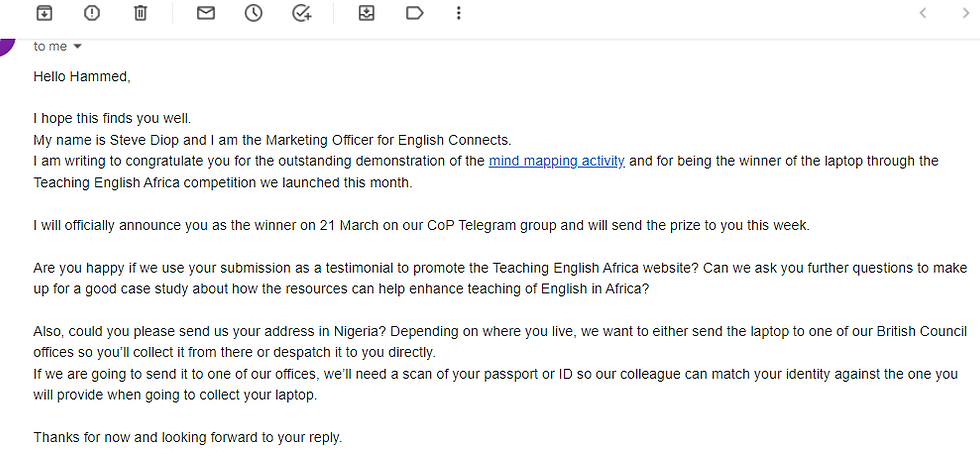This screenshot has height=456, width=980.
Task: Open the Labels icon
Action: (415, 13)
